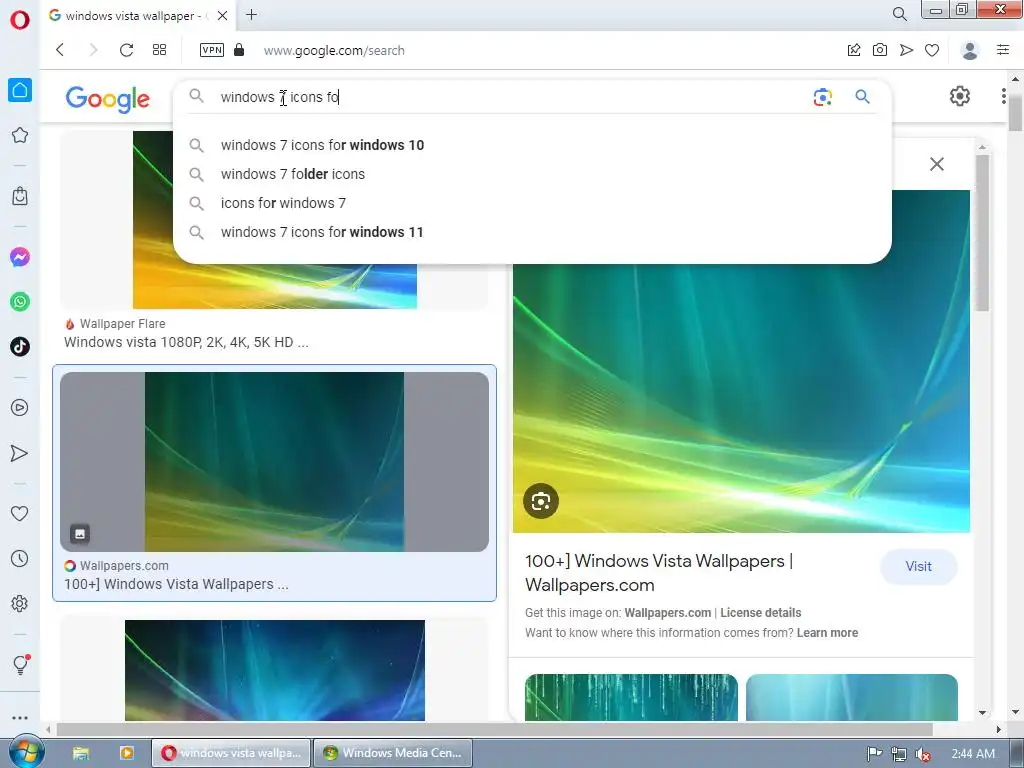This screenshot has height=768, width=1024.
Task: Click the page horizontal scrollbar
Action: [x=494, y=729]
